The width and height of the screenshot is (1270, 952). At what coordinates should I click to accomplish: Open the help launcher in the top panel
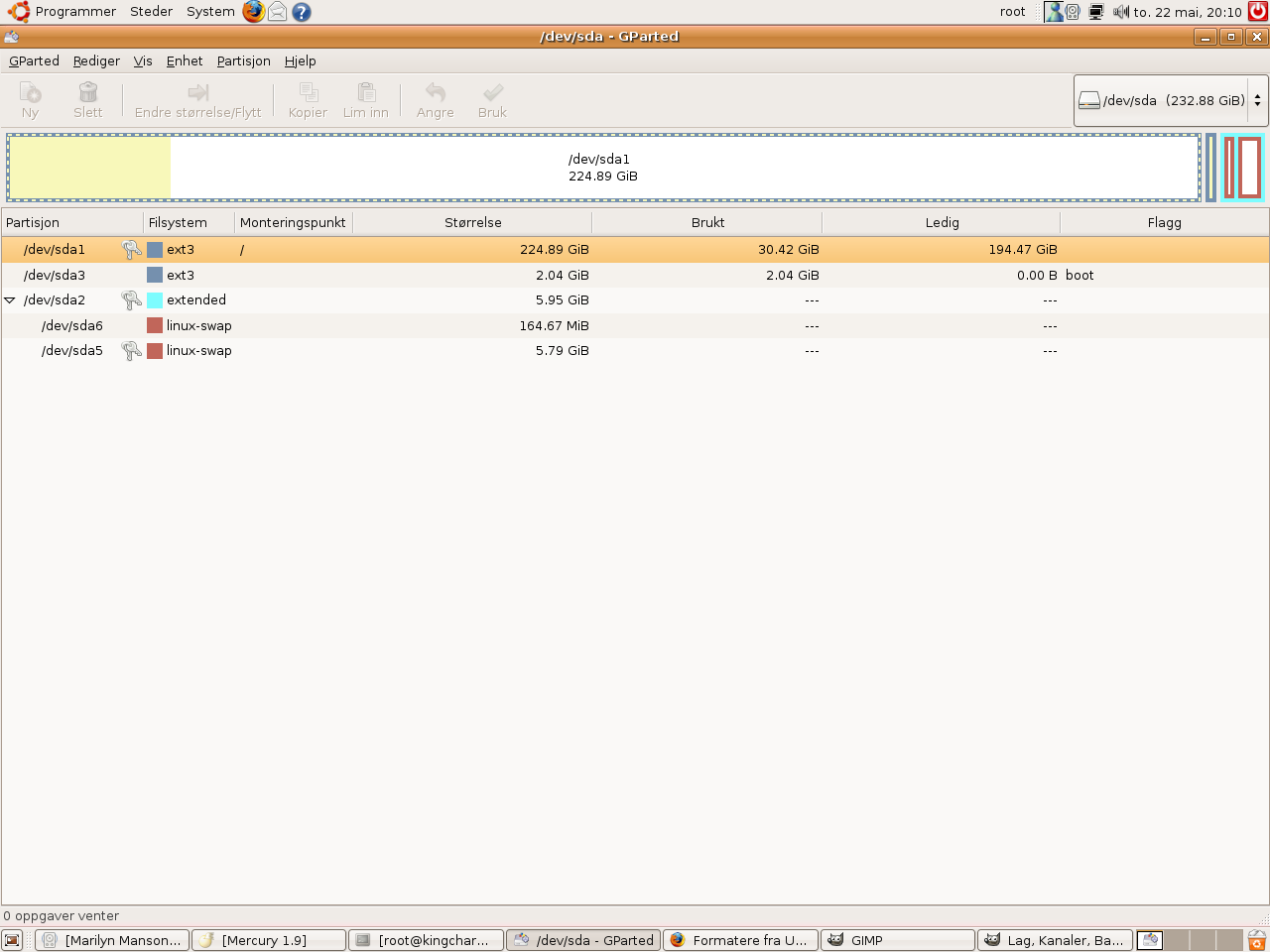tap(302, 12)
